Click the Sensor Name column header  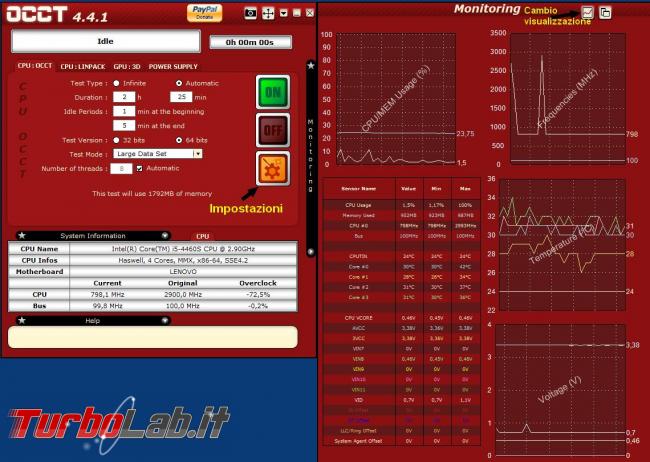coord(359,189)
